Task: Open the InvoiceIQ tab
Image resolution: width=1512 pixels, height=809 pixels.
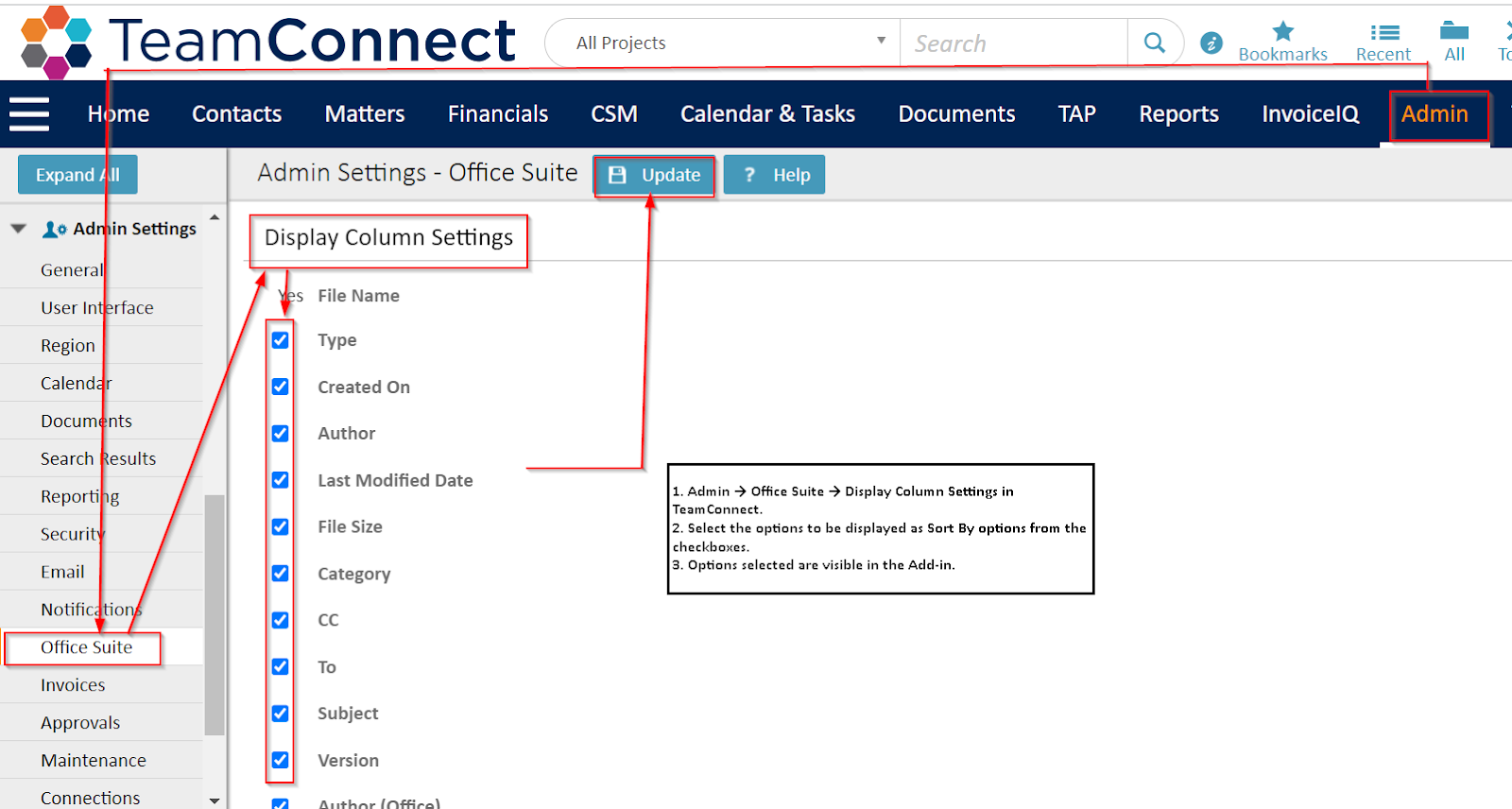Action: tap(1311, 114)
